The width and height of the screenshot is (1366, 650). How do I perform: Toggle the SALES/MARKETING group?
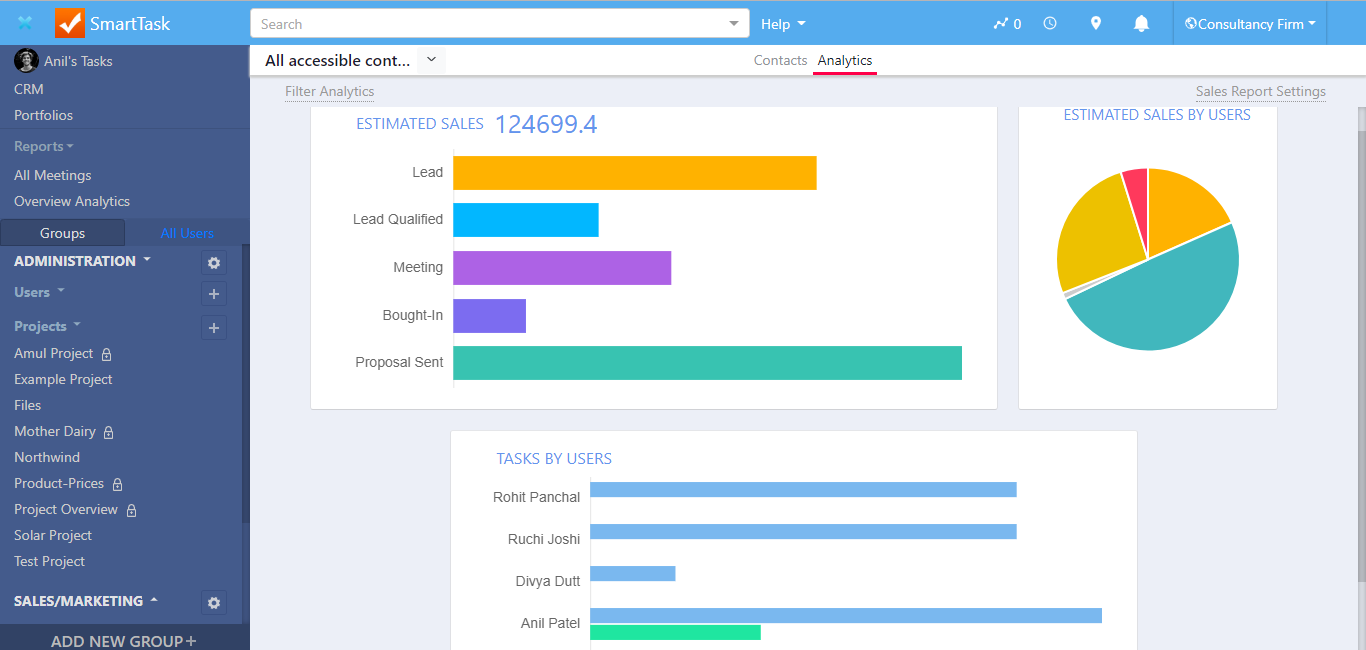point(86,601)
